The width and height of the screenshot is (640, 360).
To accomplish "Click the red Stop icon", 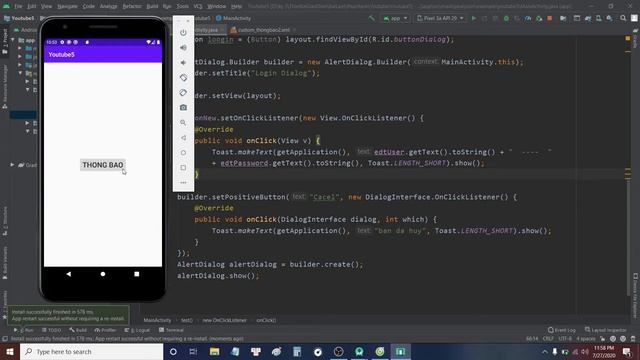I will 550,18.
